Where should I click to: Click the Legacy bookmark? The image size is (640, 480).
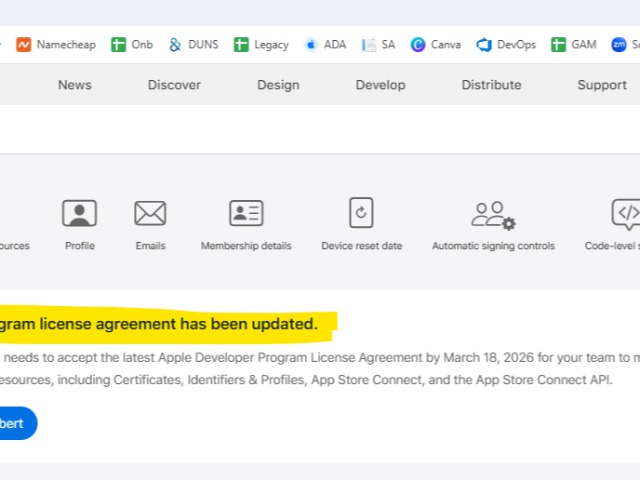[x=261, y=44]
